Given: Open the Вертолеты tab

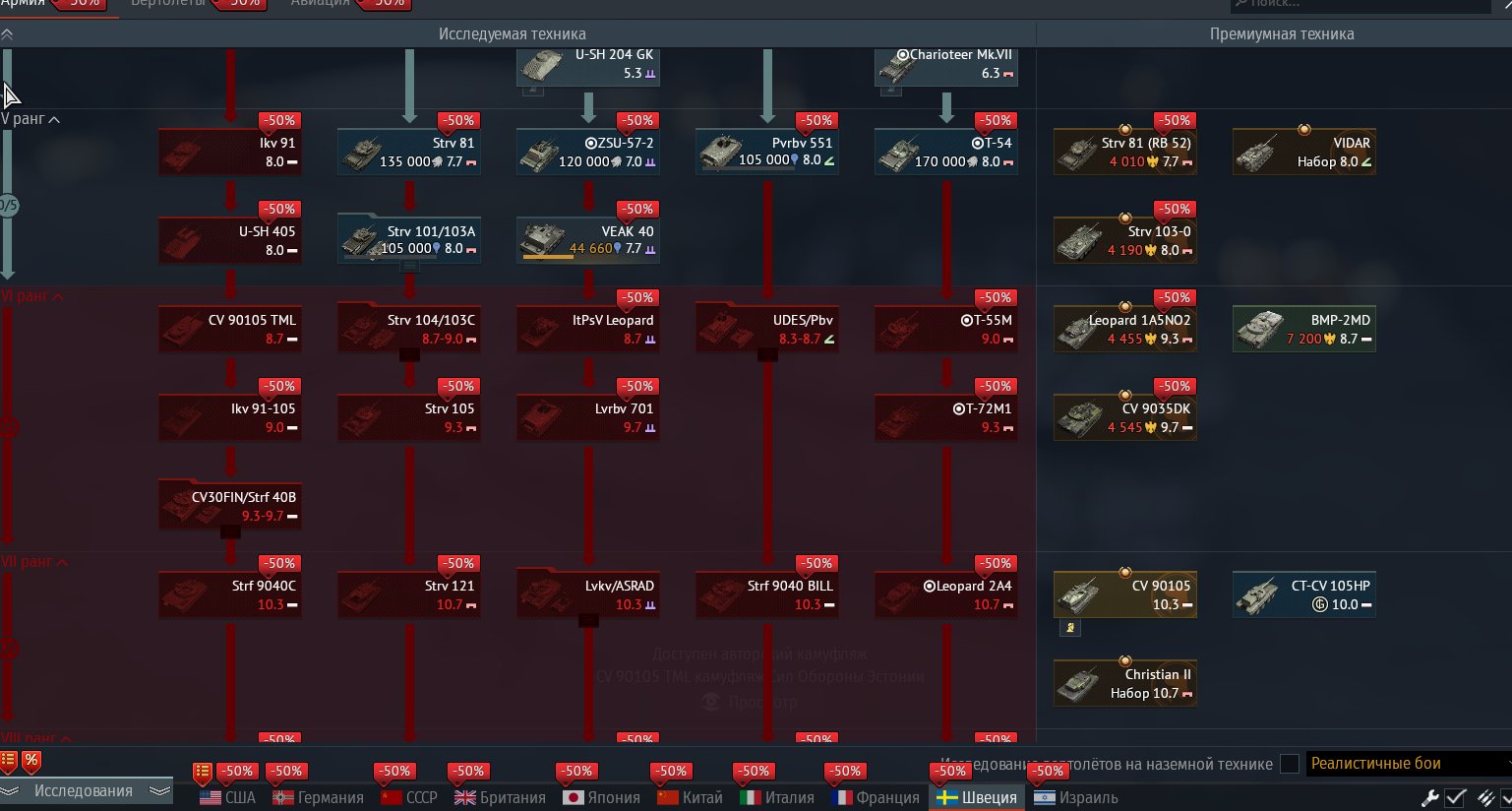Looking at the screenshot, I should pos(168,3).
